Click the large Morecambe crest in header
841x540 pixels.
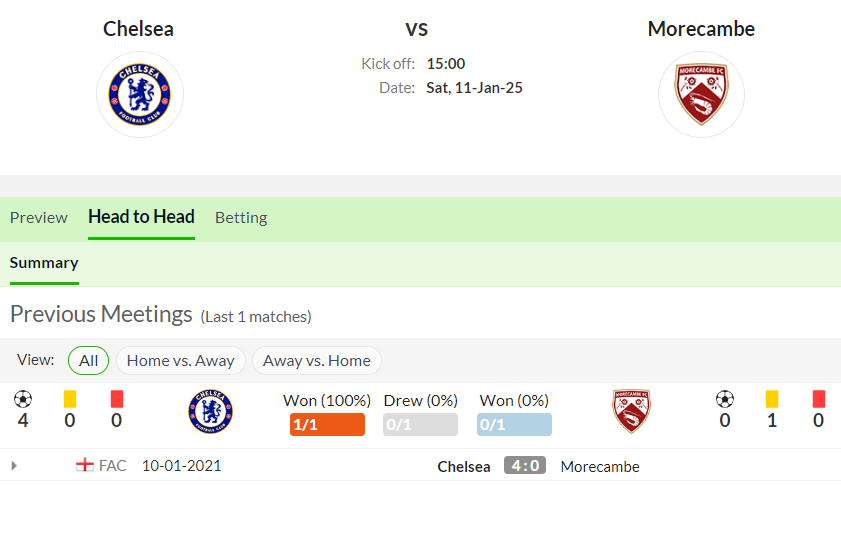701,95
